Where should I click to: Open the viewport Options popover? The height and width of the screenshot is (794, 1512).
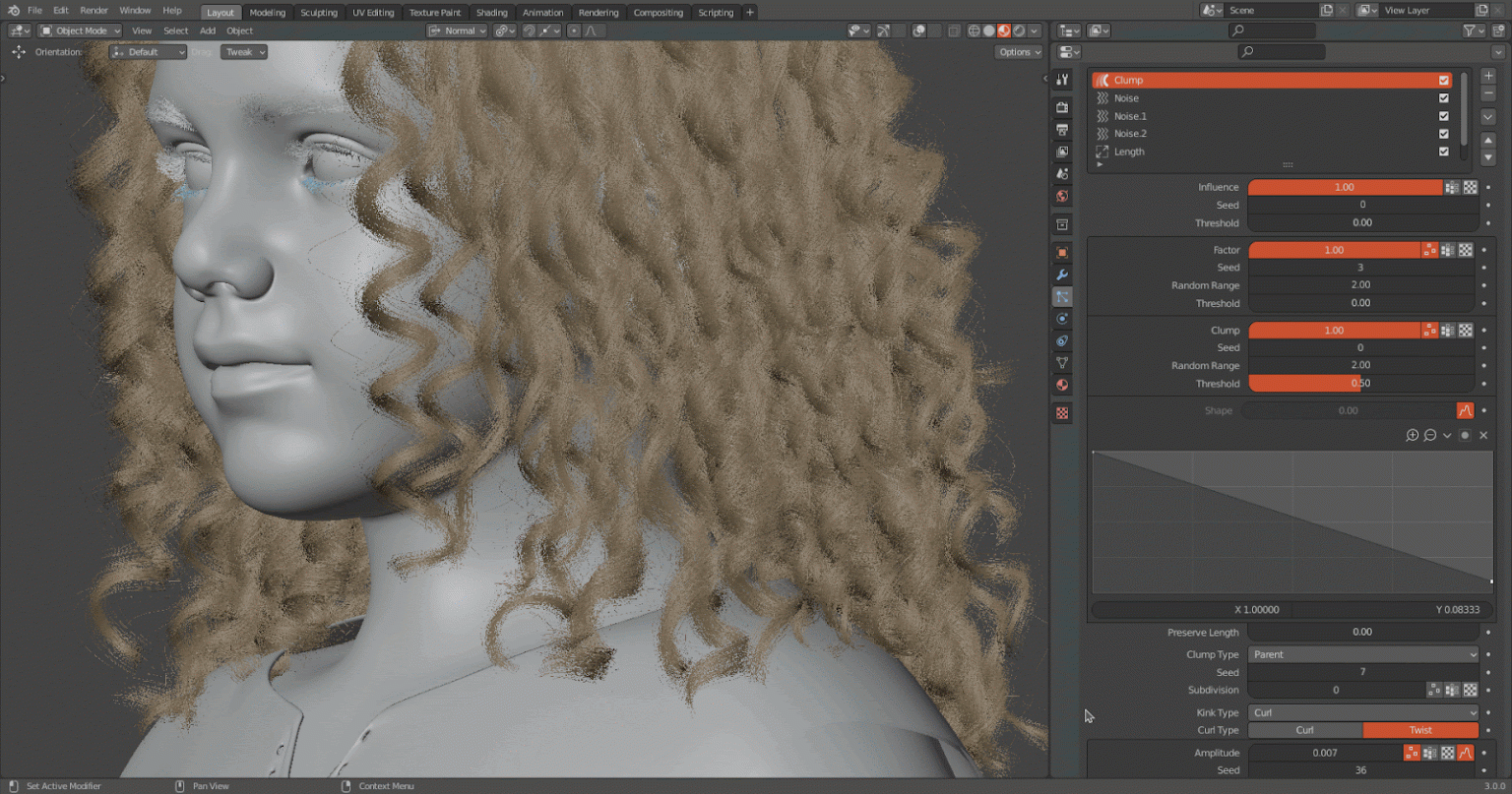pyautogui.click(x=1018, y=51)
